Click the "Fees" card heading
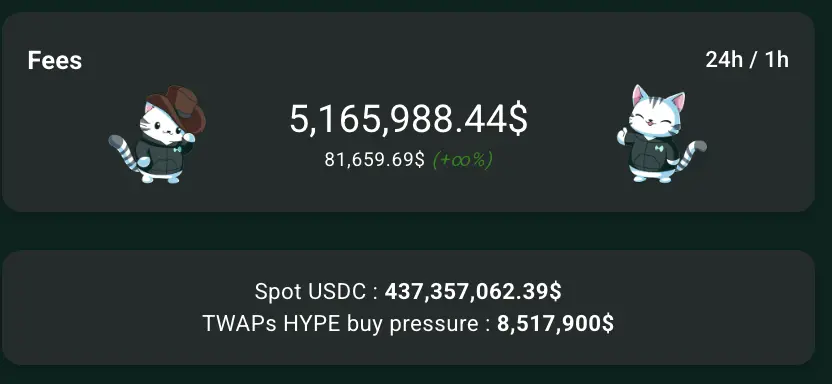 (x=55, y=60)
